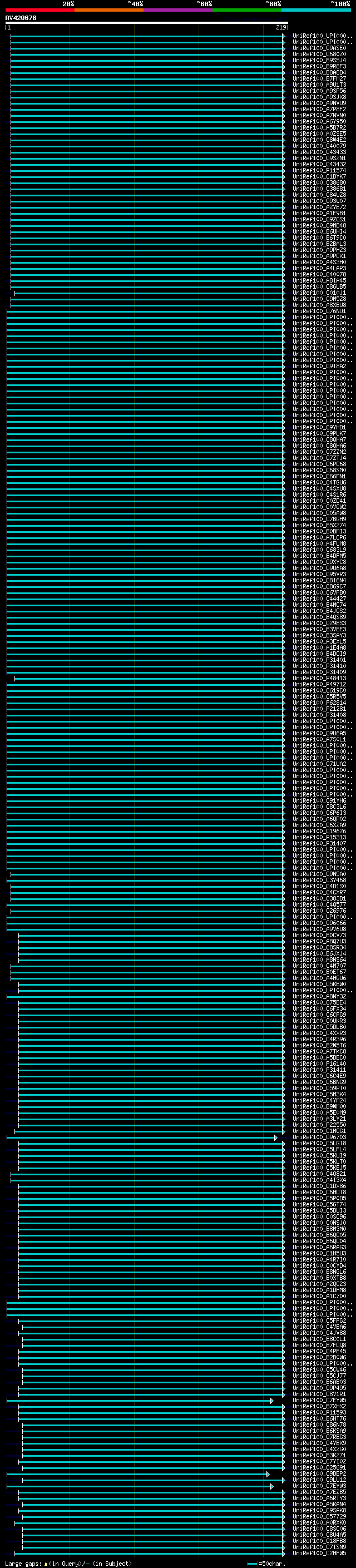Open hit UniRef100_Q680Z0

(319, 54)
